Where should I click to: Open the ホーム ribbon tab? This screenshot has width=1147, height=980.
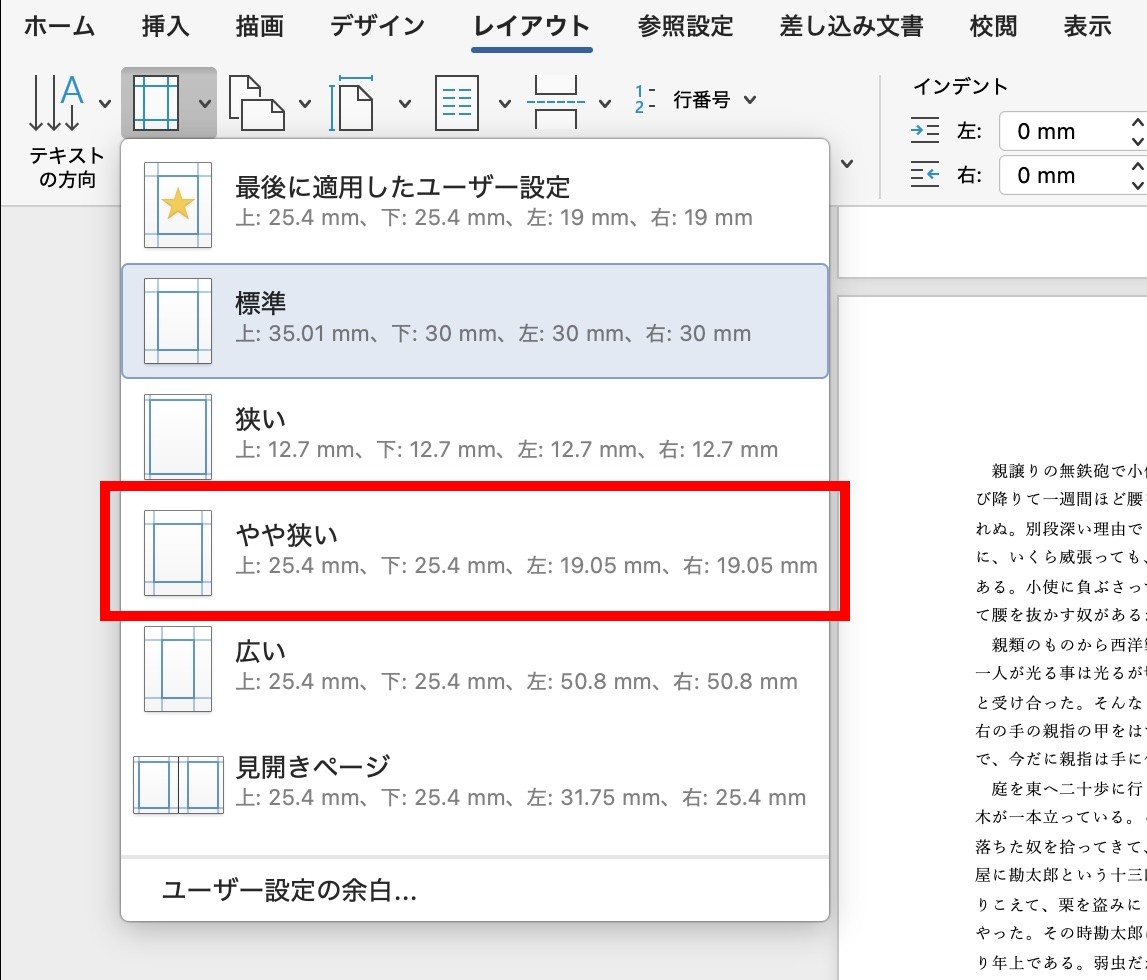59,26
